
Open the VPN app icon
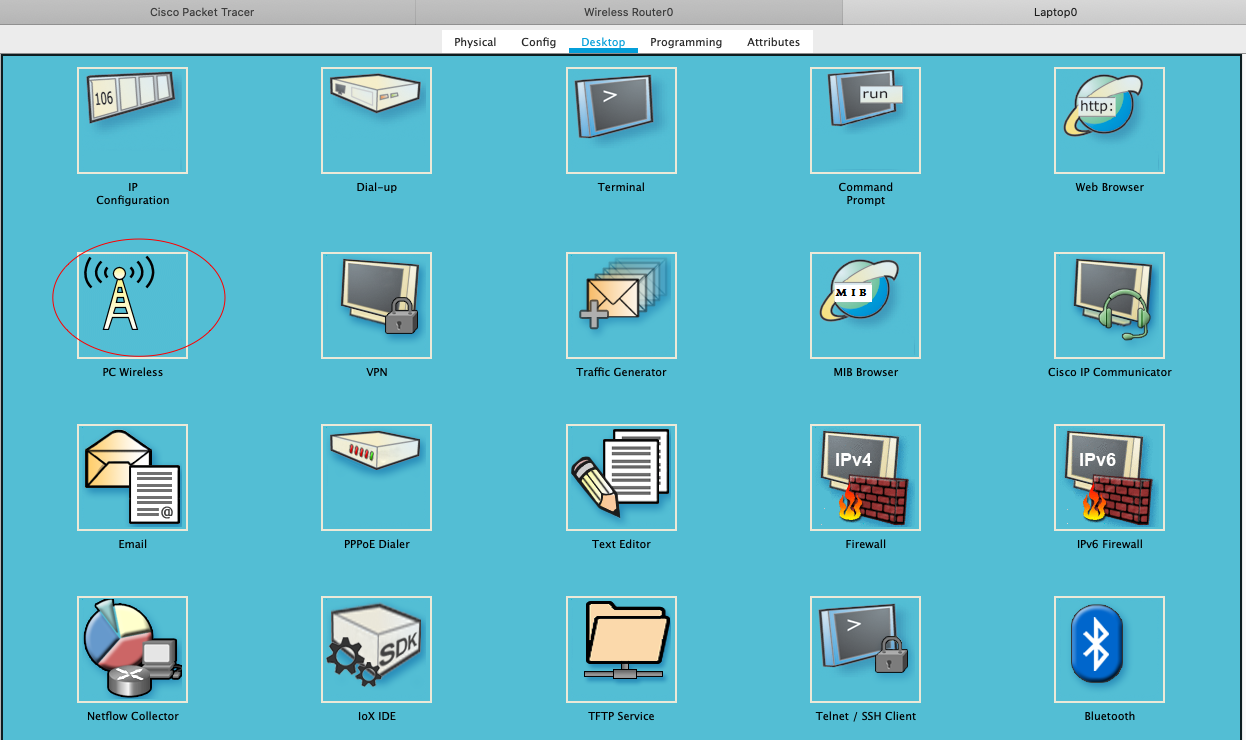click(x=376, y=305)
